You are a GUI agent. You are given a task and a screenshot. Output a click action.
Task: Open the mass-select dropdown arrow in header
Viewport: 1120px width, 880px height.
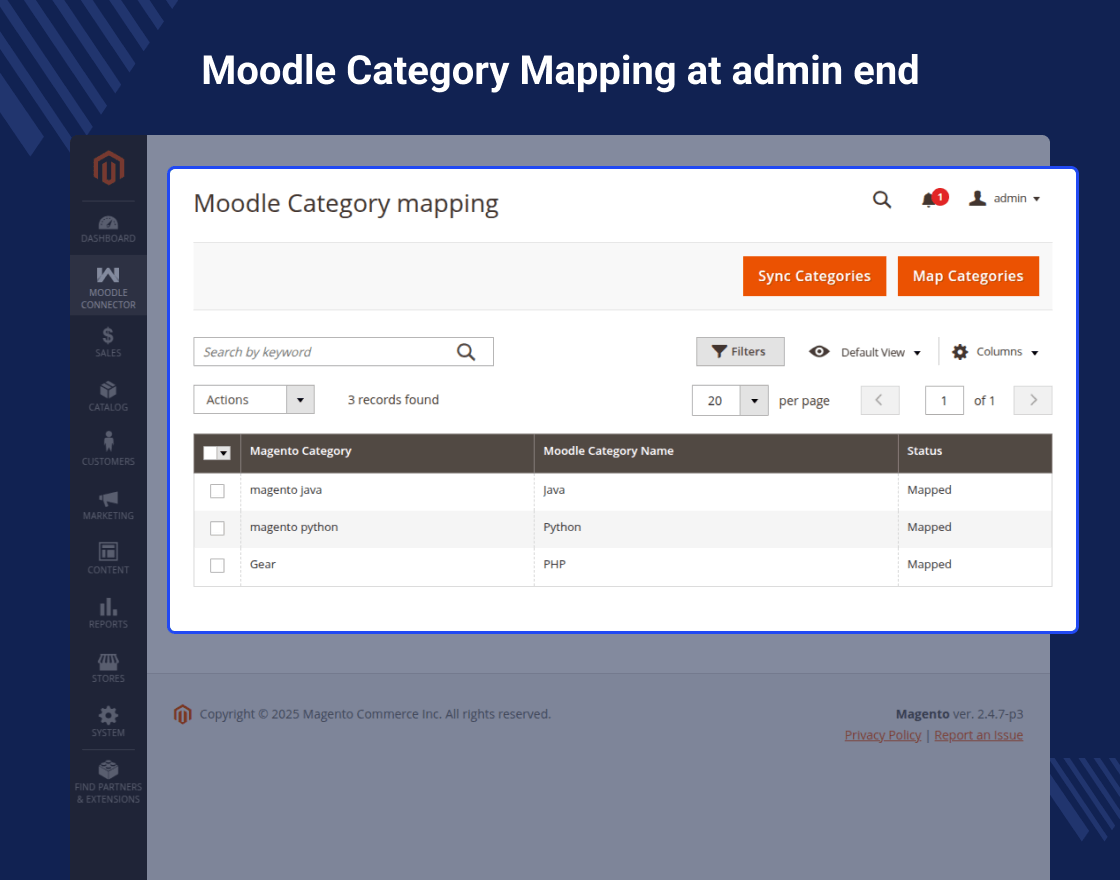pyautogui.click(x=224, y=453)
